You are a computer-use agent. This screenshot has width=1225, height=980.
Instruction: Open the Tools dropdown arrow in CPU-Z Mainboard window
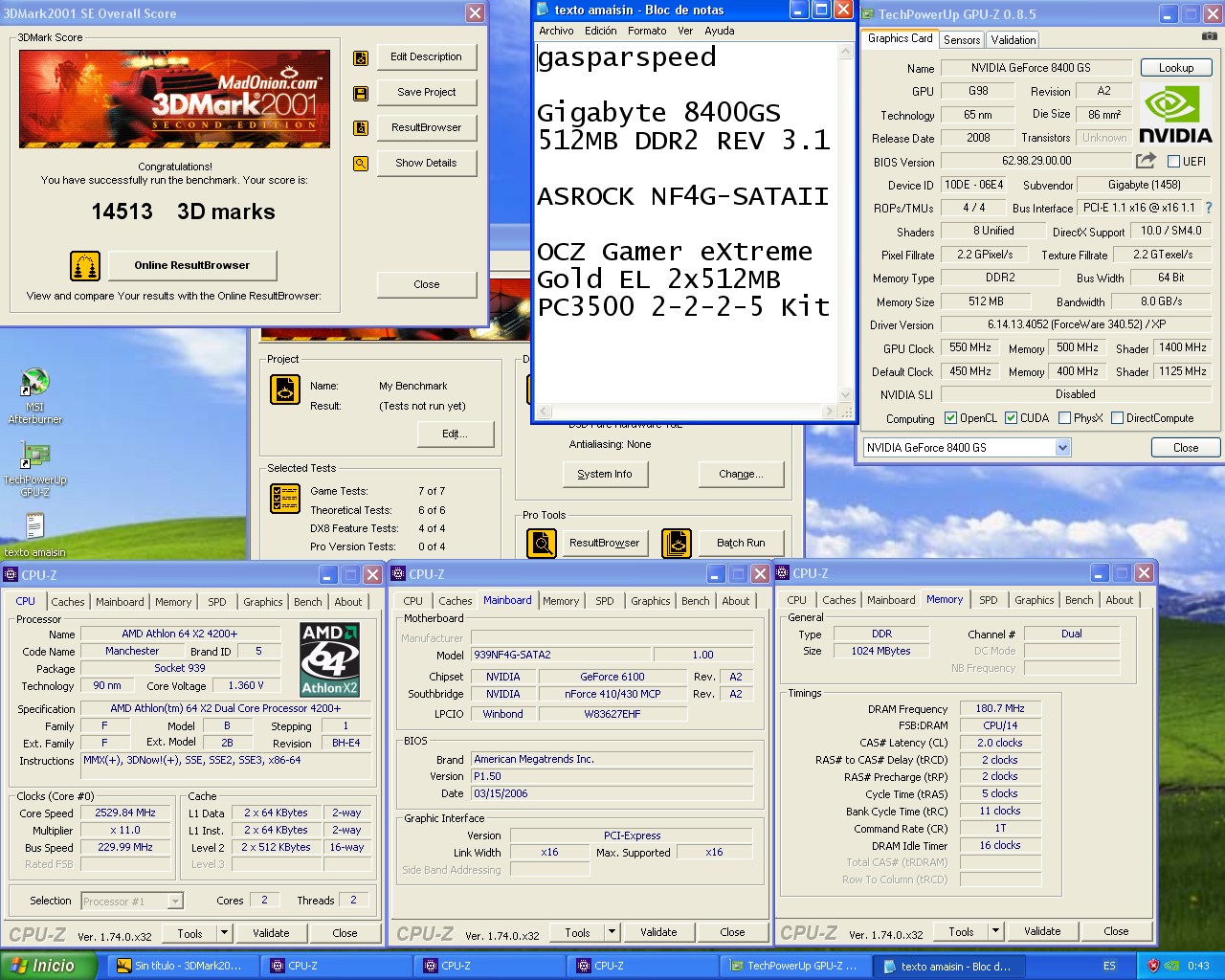(612, 932)
